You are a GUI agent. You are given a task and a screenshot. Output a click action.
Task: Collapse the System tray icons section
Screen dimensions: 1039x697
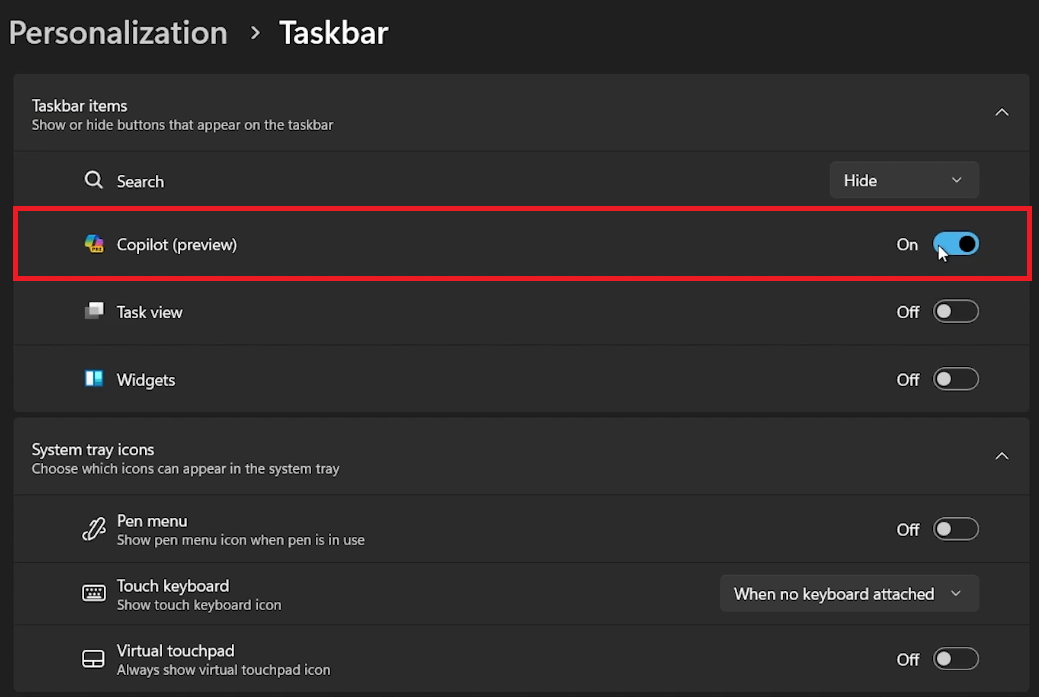1001,456
